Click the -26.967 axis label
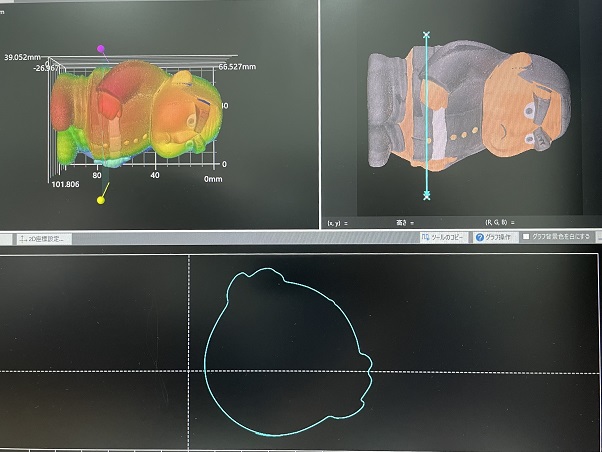602x452 pixels. click(x=46, y=68)
